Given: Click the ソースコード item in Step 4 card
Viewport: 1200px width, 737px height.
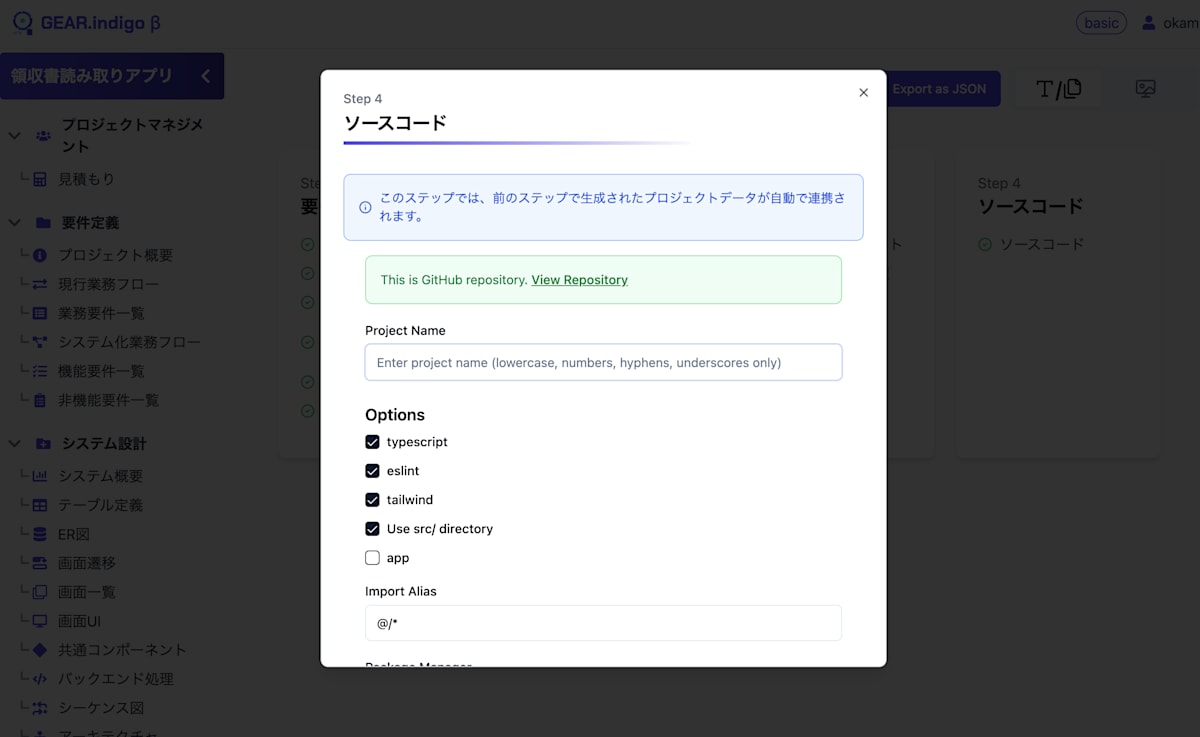Looking at the screenshot, I should coord(1042,244).
